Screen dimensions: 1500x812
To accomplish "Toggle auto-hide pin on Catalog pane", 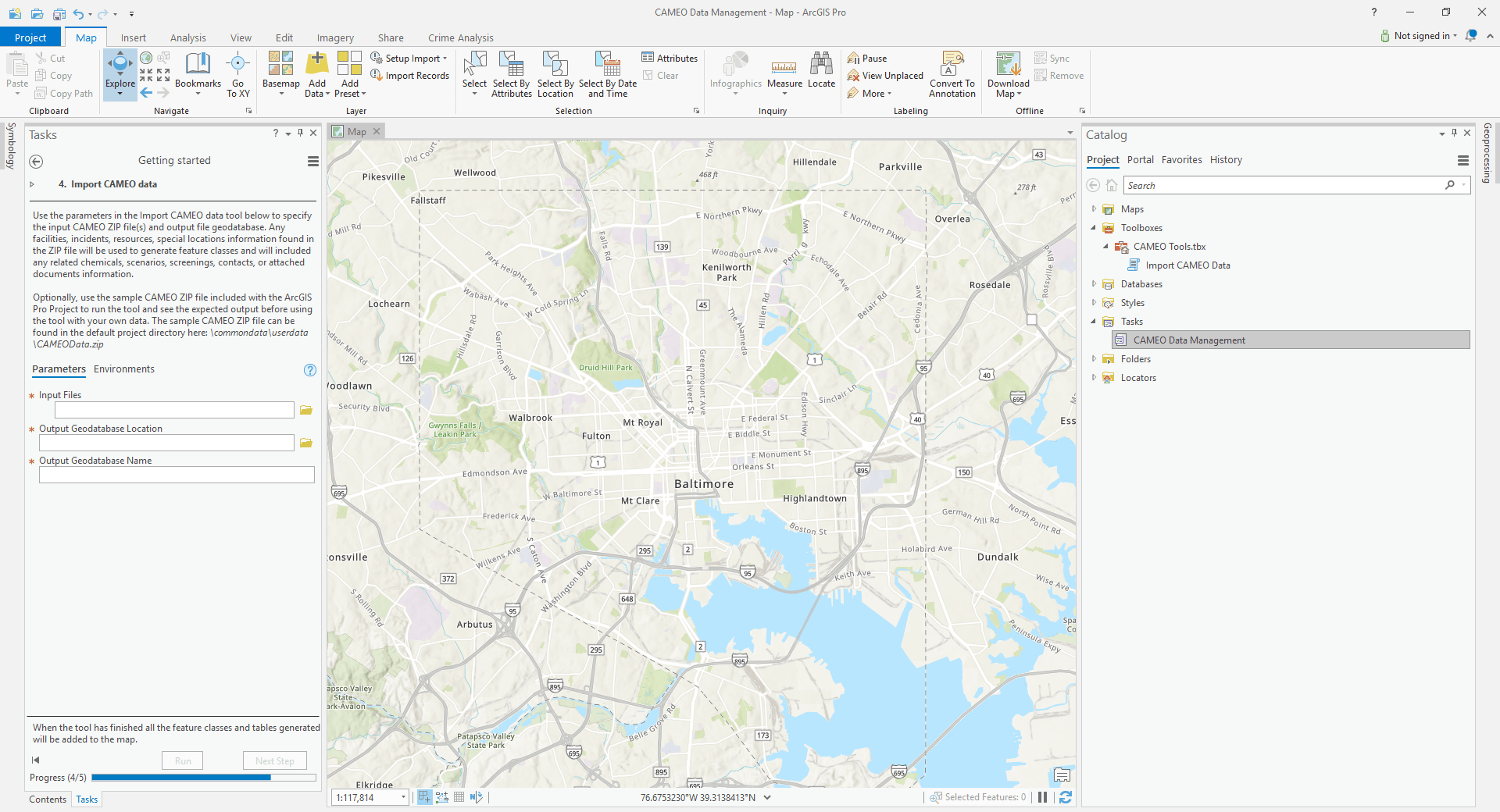I will pos(1454,134).
